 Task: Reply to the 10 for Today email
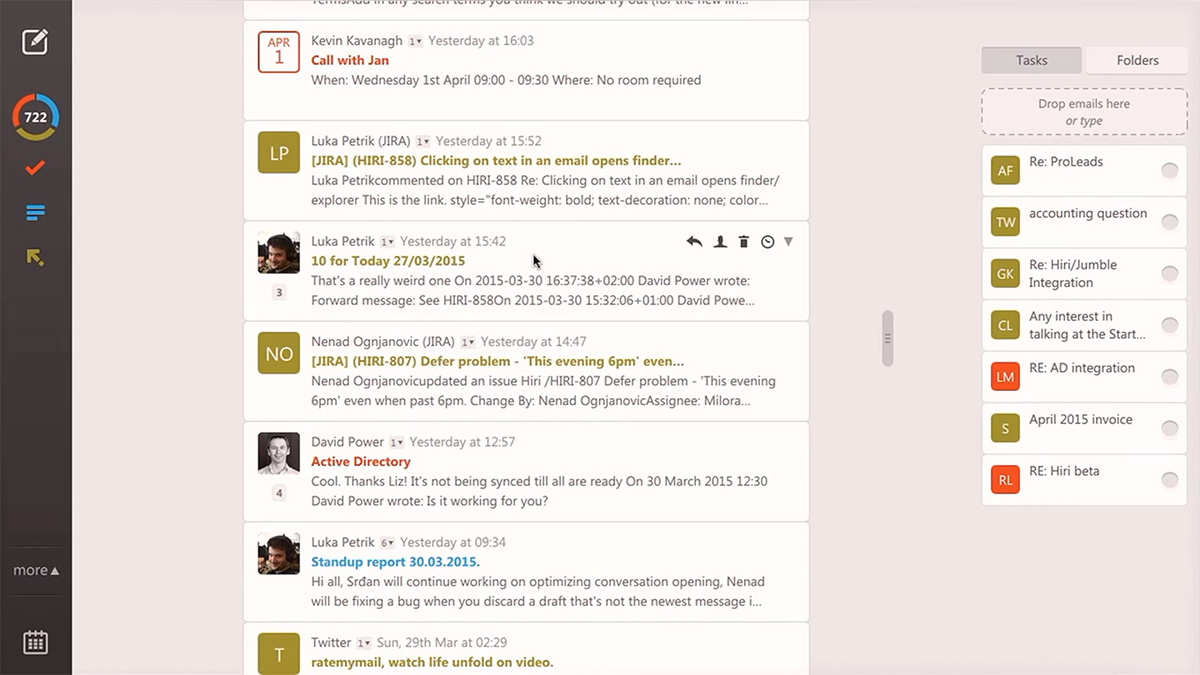[x=694, y=242]
